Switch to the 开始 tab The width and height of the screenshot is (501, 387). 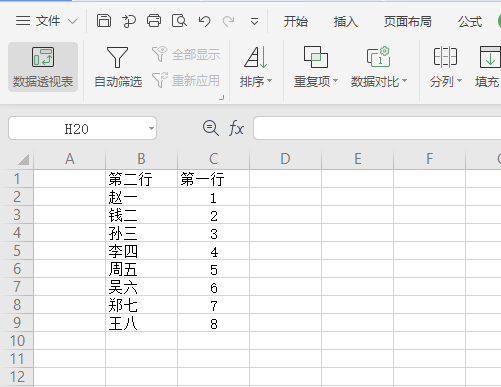[x=296, y=22]
